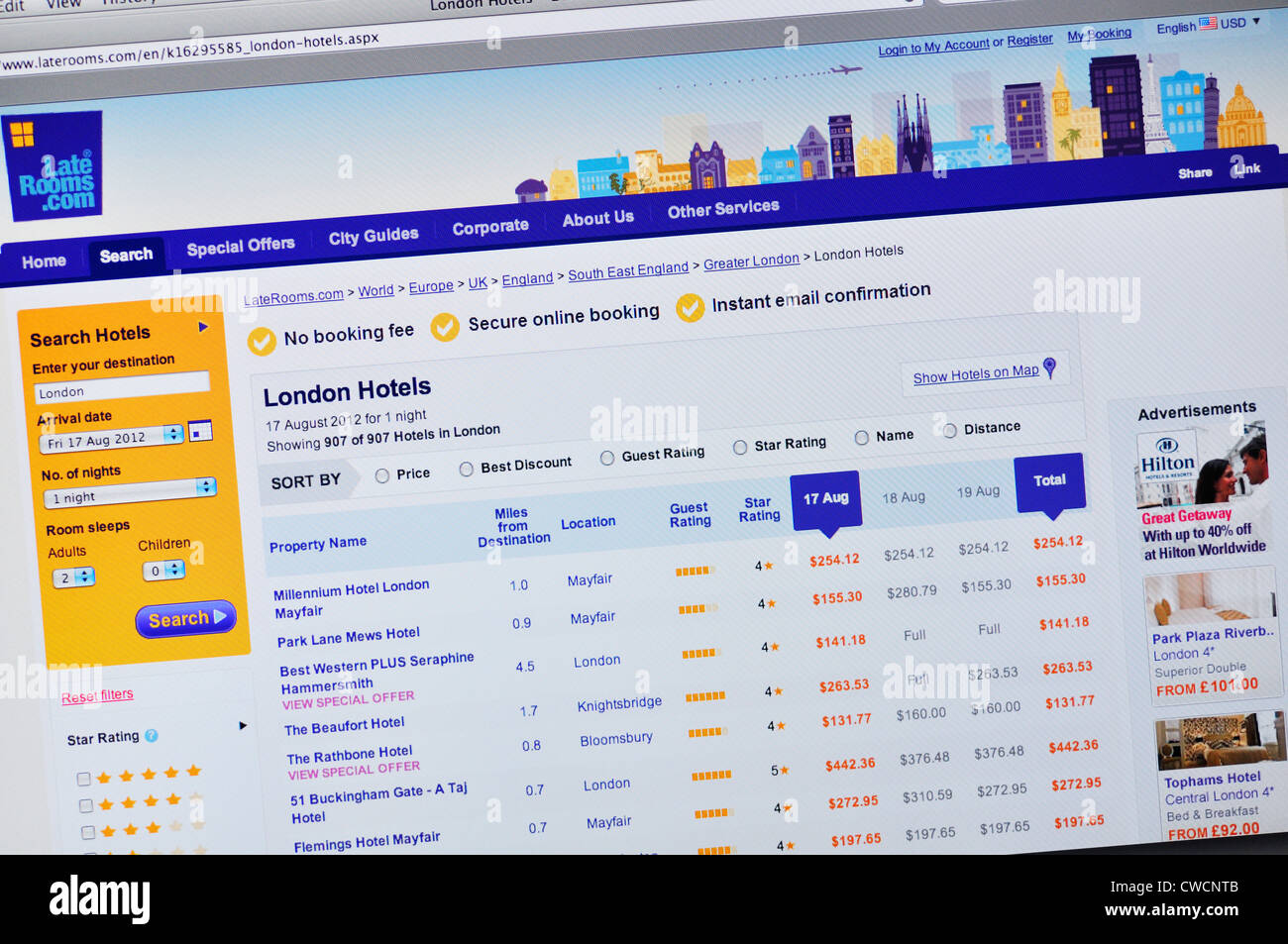Open 51 Buckingham Gate - A Taj Hotel listing
Screen dimensions: 1288x944
(377, 802)
